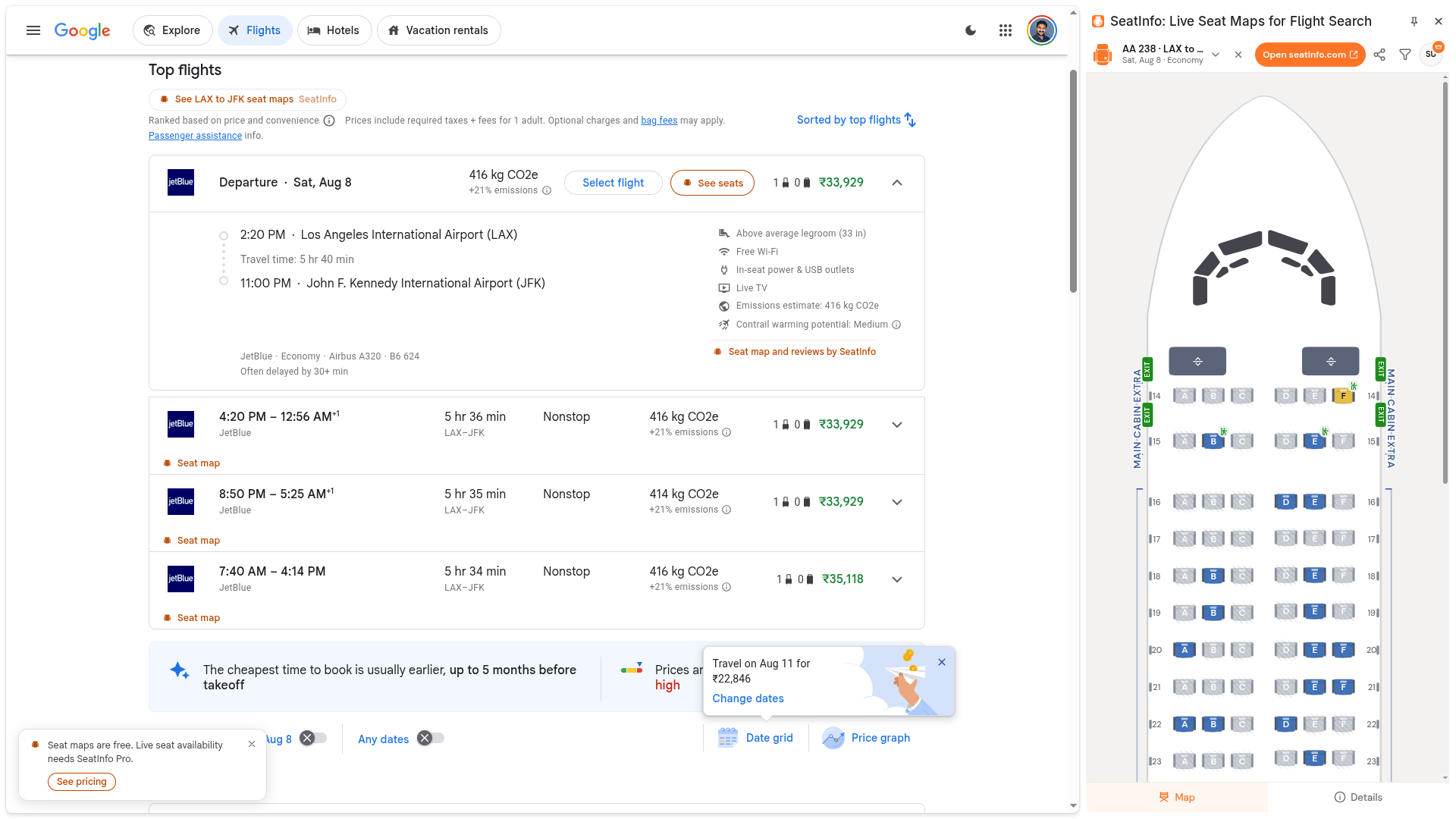Select seat 22D on the seat map
The width and height of the screenshot is (1456, 819).
1285,723
